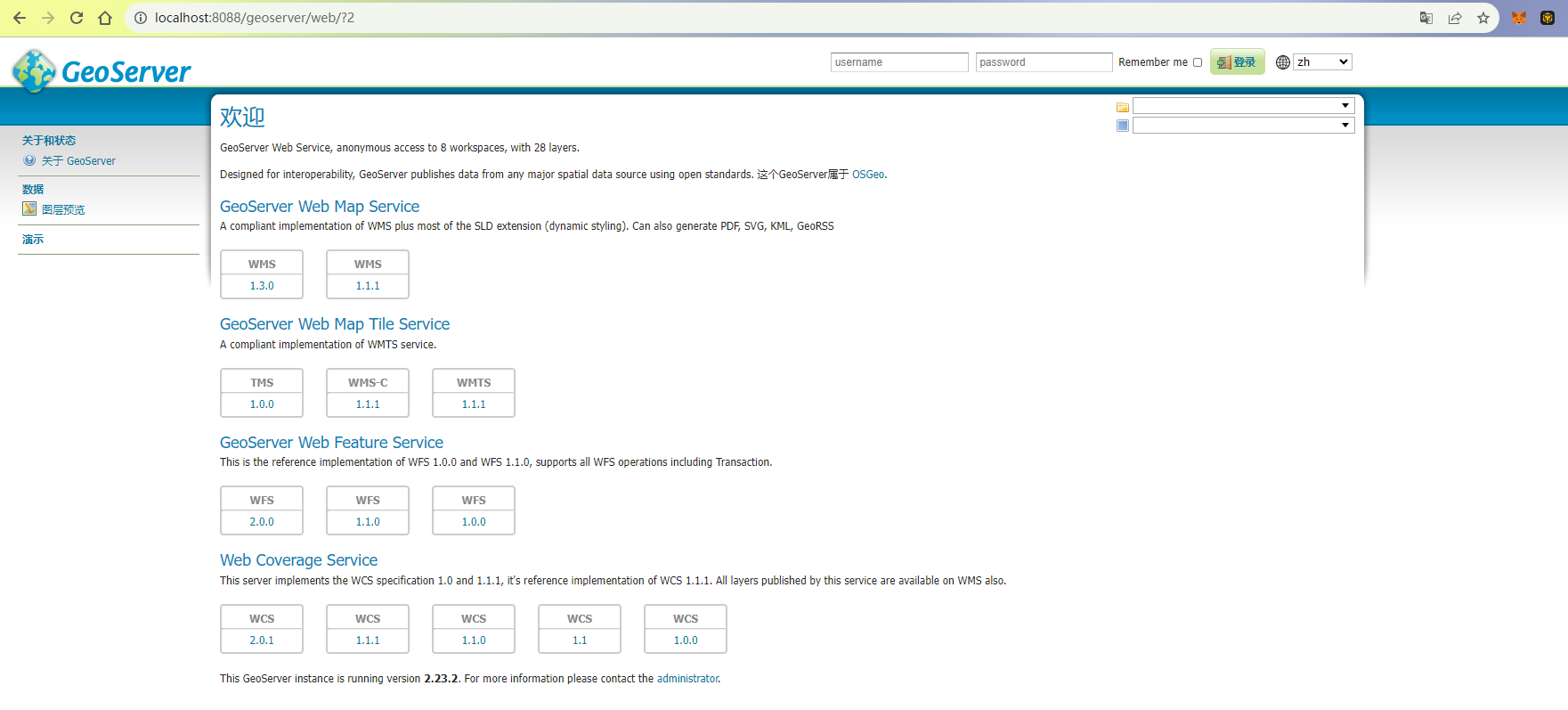Open the dark extension icon beside MetaMask
Image resolution: width=1568 pixels, height=710 pixels.
coord(1548,18)
